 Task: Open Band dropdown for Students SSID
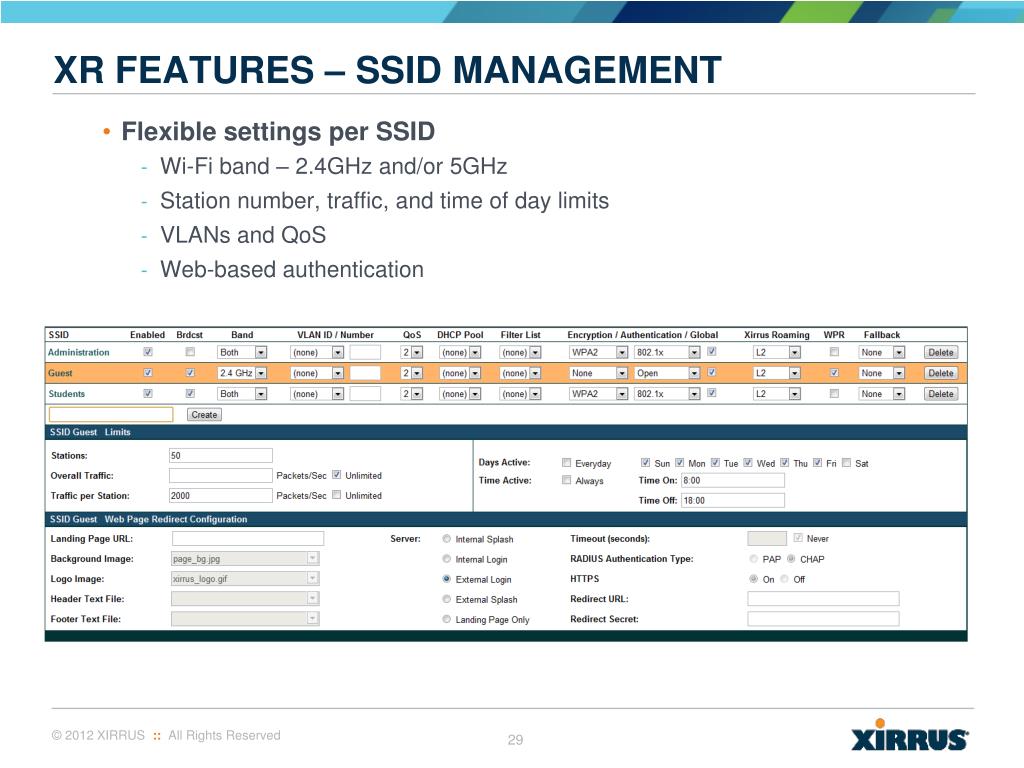tap(242, 394)
